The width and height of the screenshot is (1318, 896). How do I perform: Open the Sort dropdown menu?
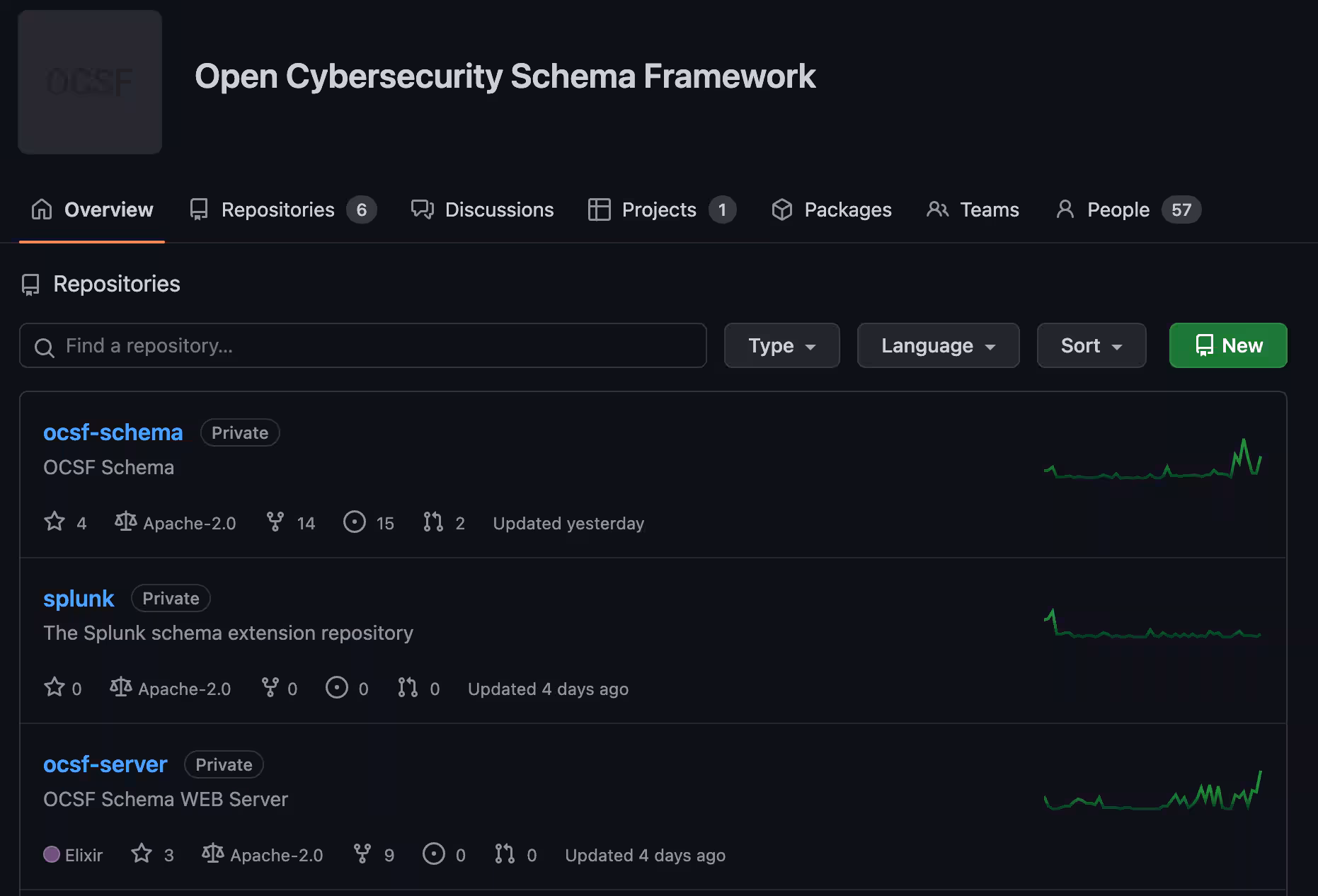1091,345
